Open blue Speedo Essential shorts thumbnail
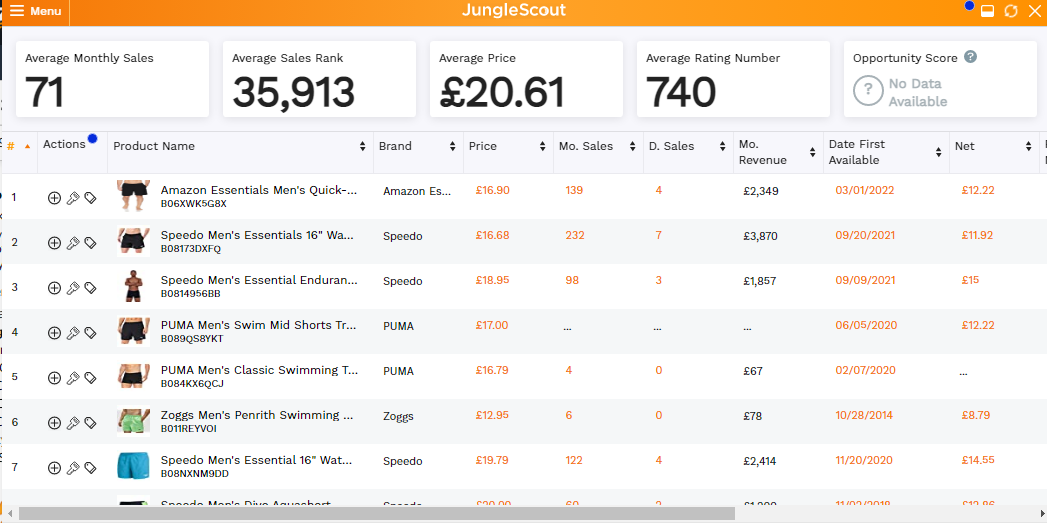This screenshot has height=523, width=1047. (134, 466)
